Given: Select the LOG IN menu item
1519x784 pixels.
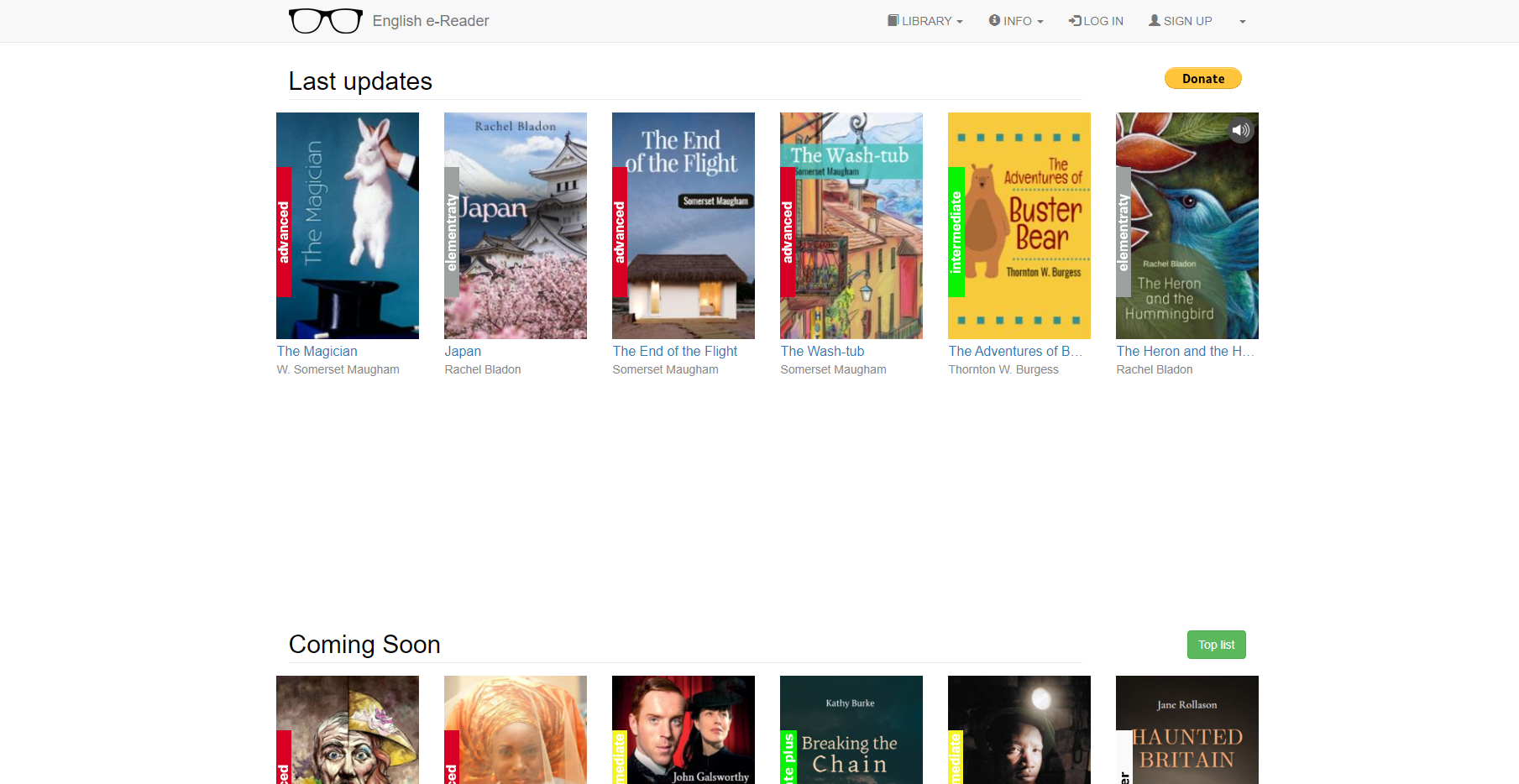Looking at the screenshot, I should 1096,20.
